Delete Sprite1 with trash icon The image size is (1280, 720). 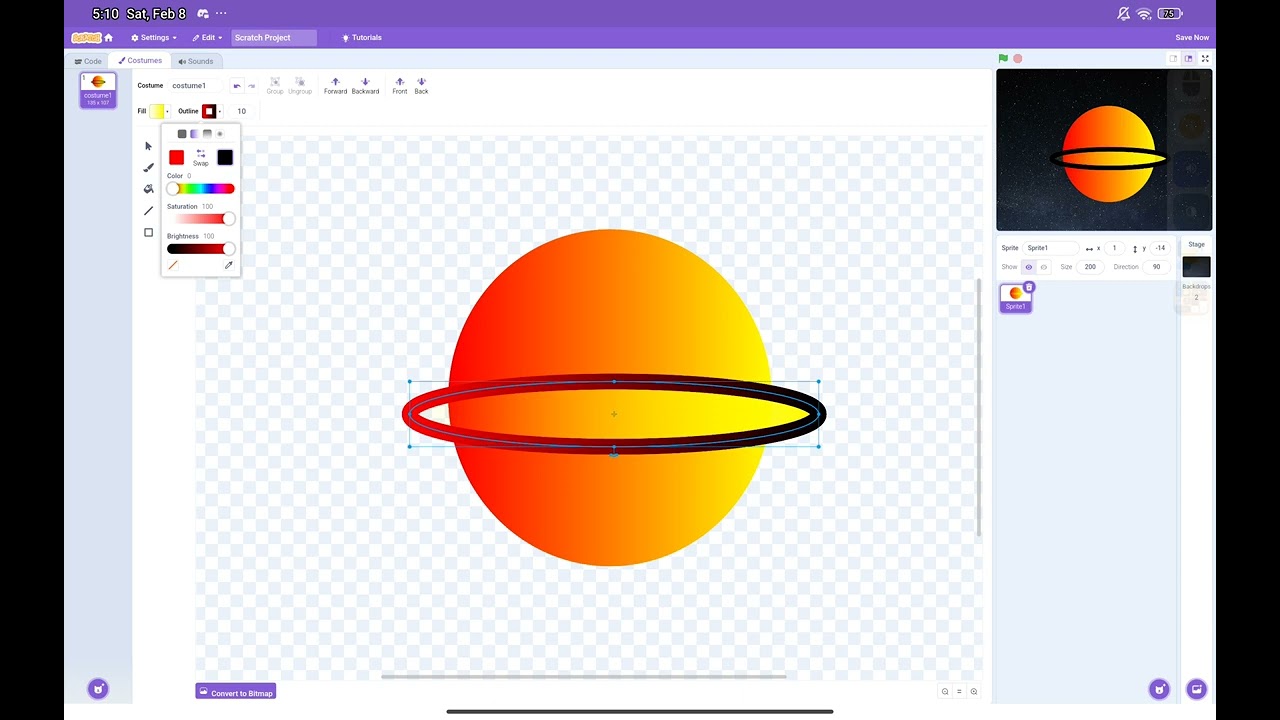pyautogui.click(x=1028, y=287)
